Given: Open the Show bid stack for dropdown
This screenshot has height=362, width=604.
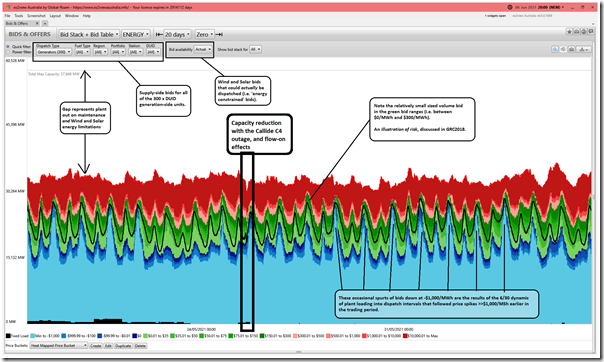Looking at the screenshot, I should [x=255, y=49].
